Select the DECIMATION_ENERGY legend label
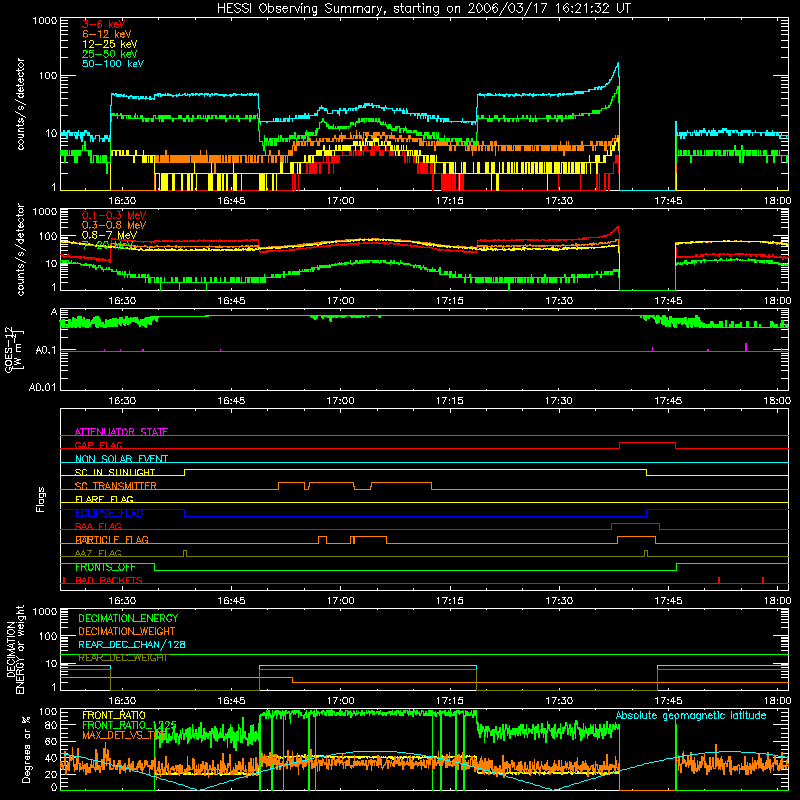The height and width of the screenshot is (800, 800). (x=128, y=618)
